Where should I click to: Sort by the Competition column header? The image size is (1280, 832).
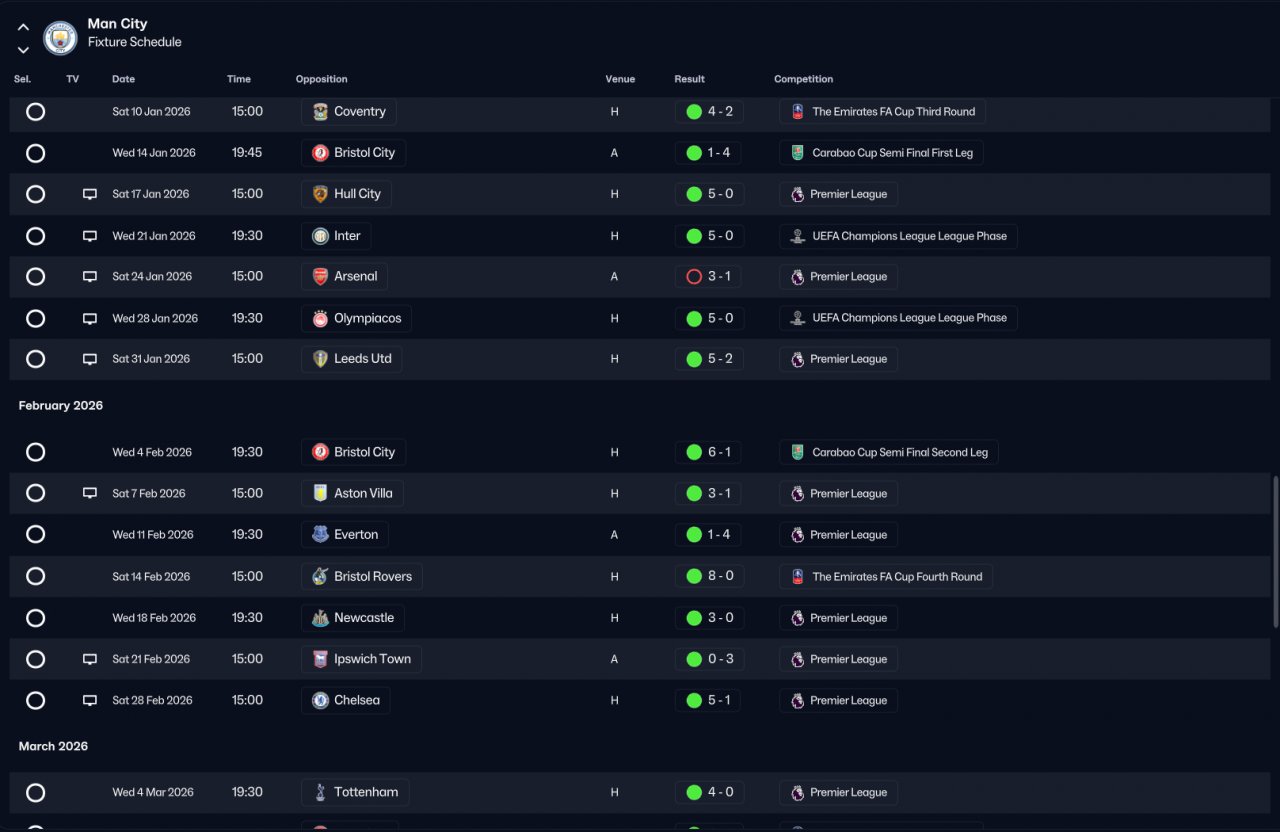(803, 79)
